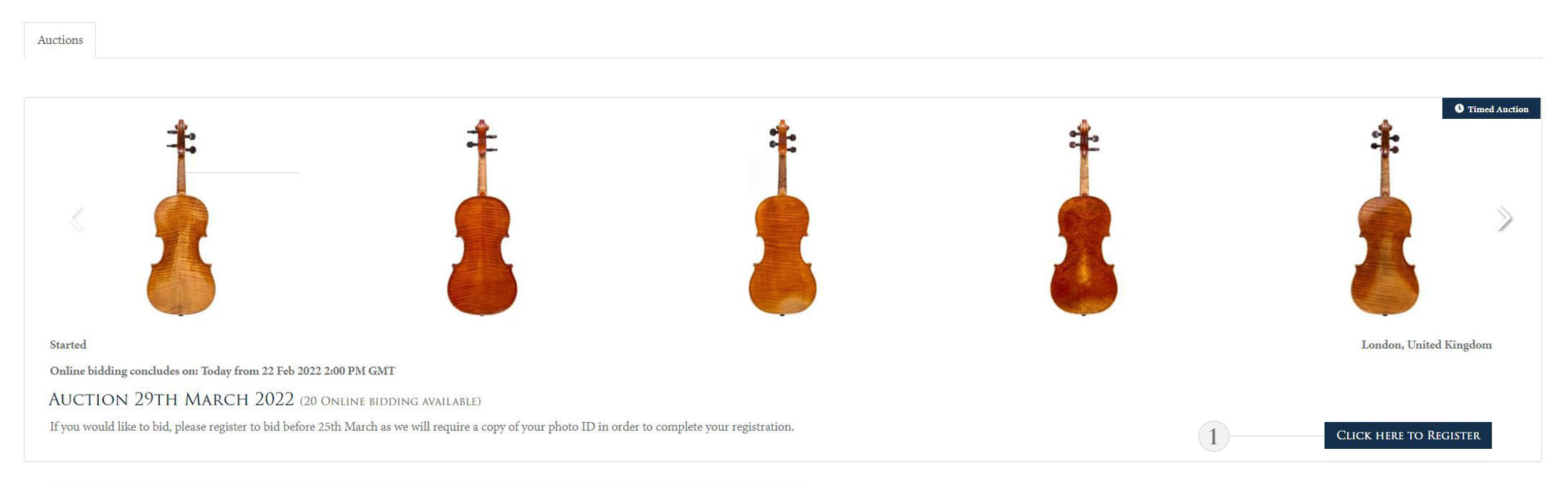Open the Auction 29th March 2022 heading

click(171, 400)
